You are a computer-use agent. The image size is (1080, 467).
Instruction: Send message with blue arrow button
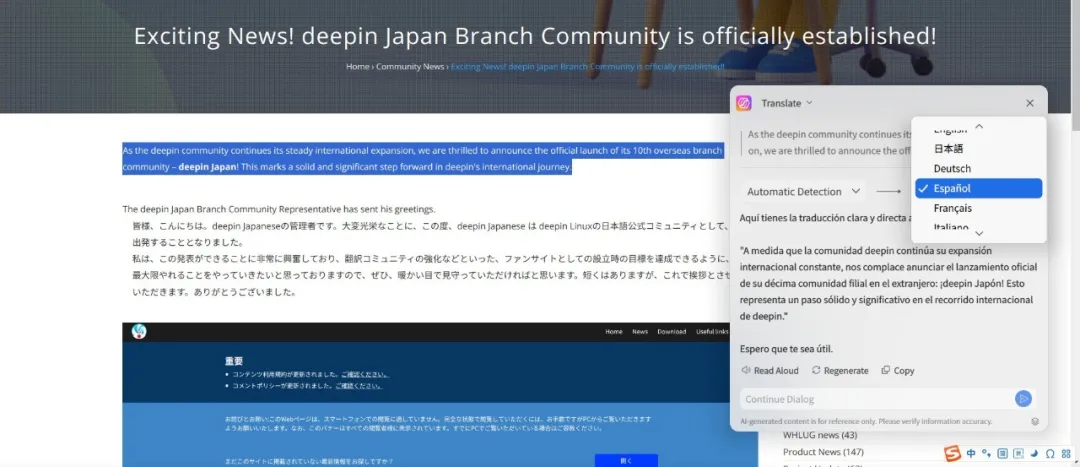tap(1023, 399)
